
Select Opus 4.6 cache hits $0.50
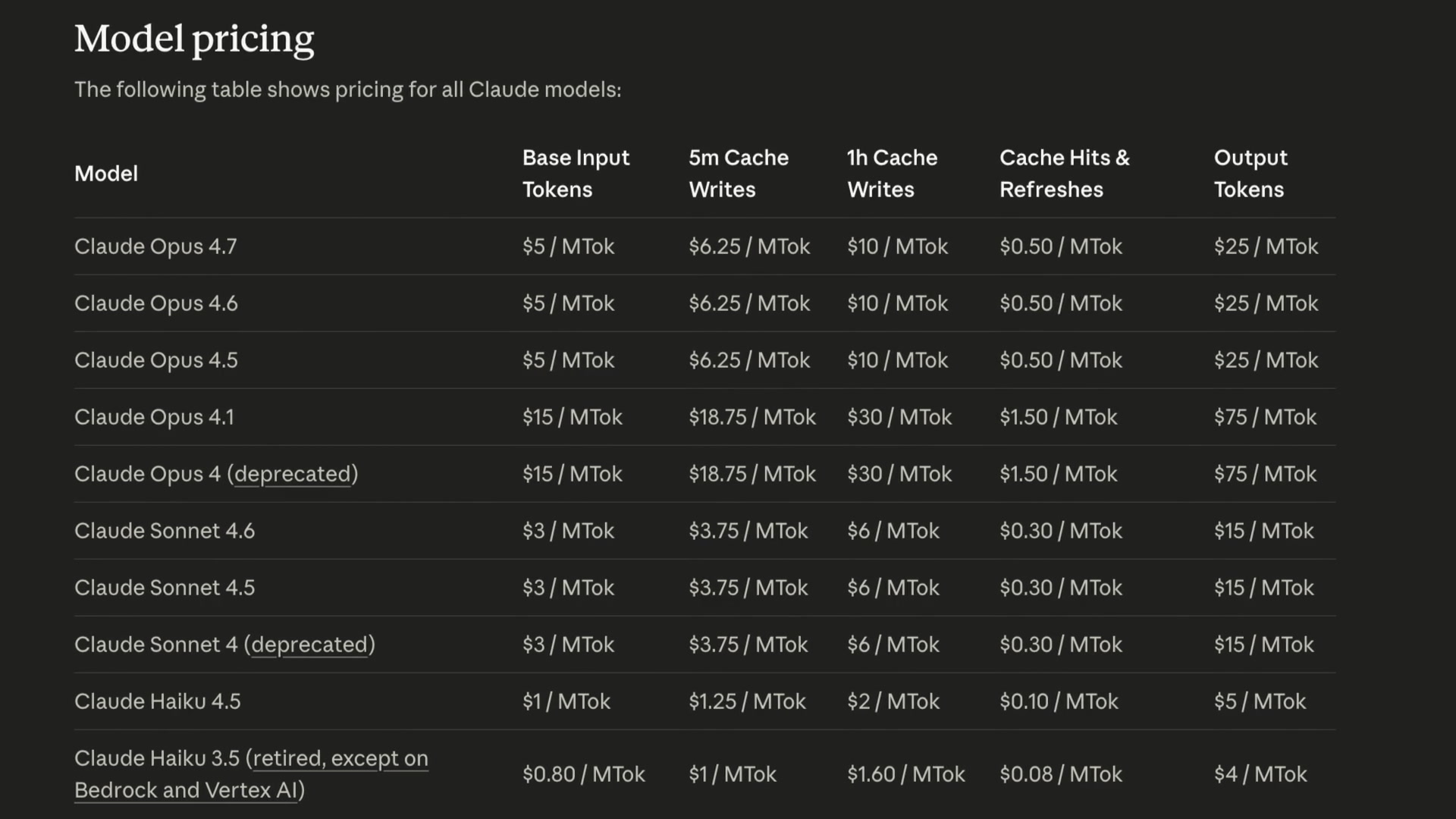(1061, 303)
